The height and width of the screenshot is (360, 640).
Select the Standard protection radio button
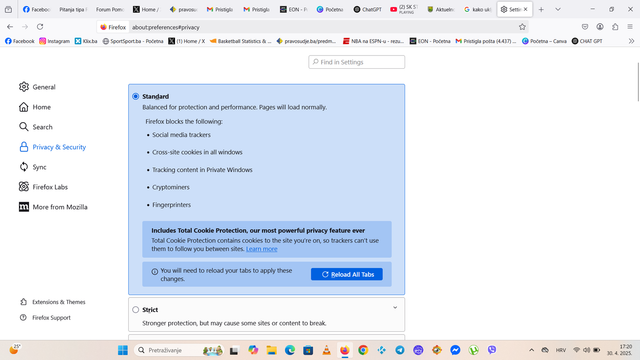(x=136, y=96)
